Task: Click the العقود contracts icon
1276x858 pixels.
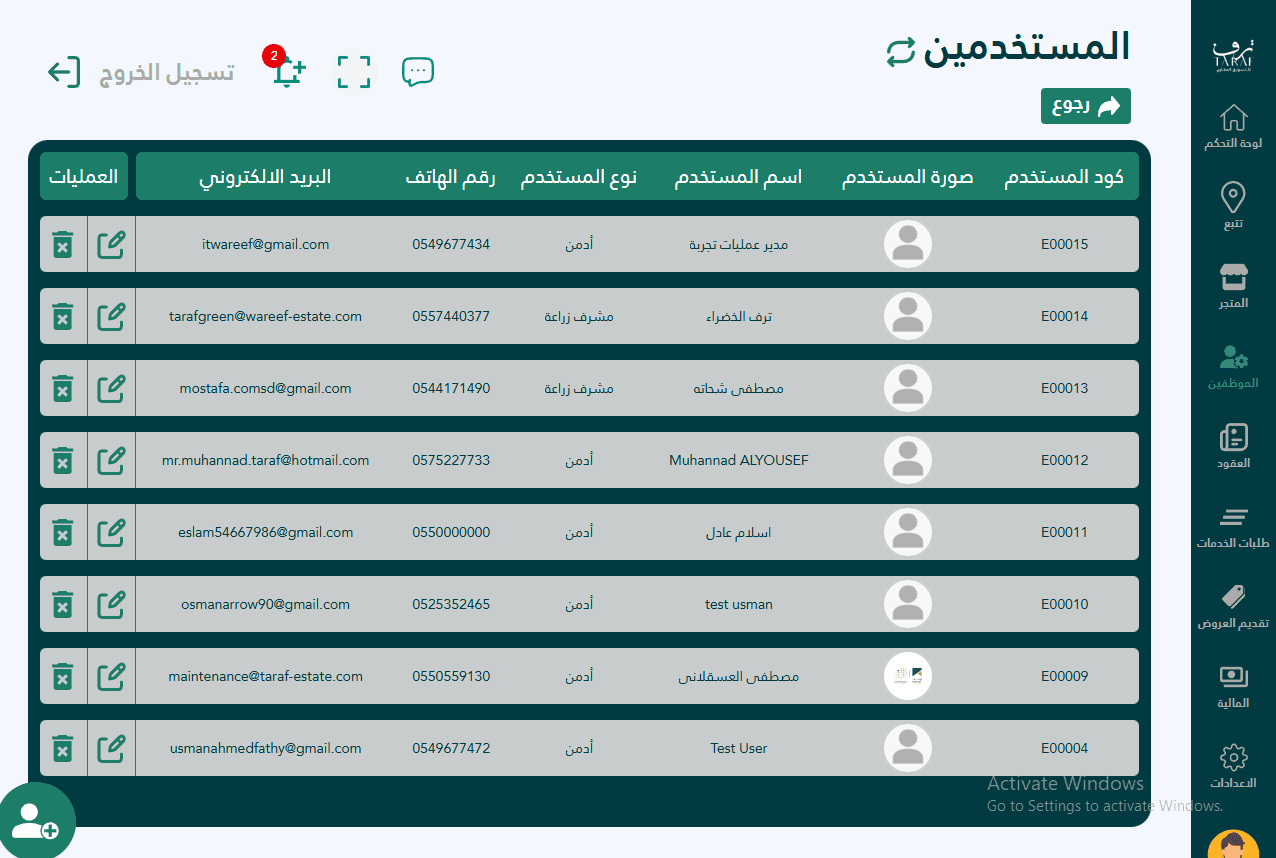Action: [x=1233, y=449]
